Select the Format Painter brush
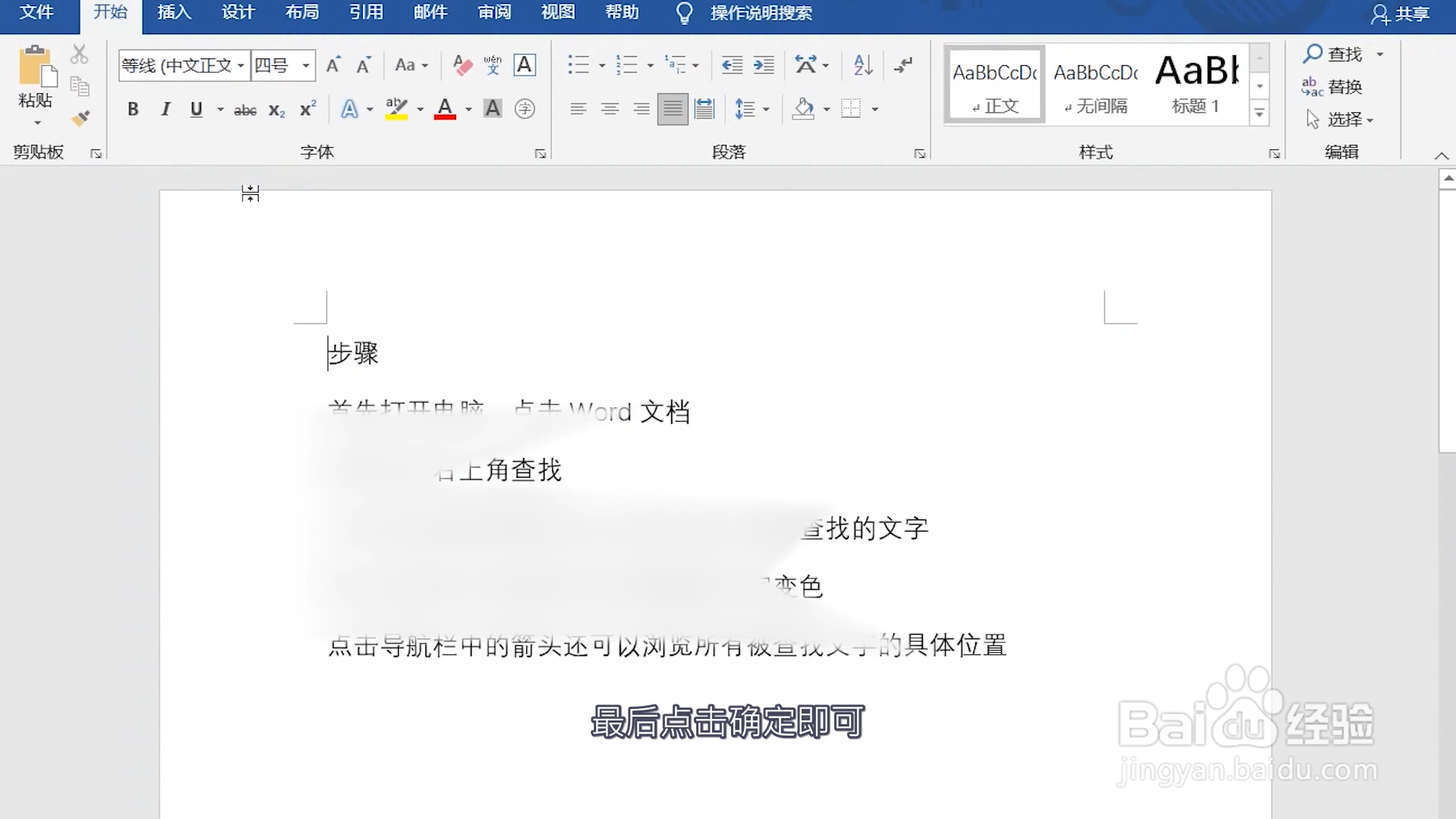 [80, 118]
